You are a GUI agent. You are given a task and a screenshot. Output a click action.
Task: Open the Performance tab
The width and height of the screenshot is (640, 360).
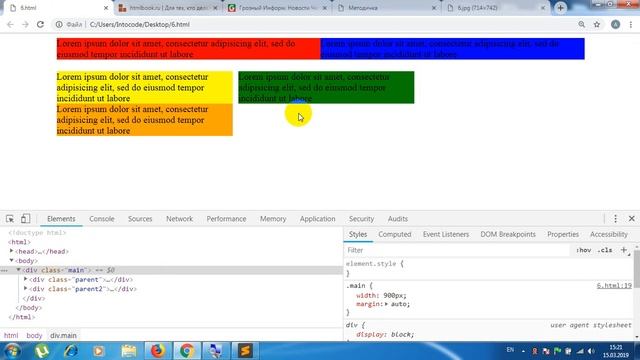click(x=226, y=219)
